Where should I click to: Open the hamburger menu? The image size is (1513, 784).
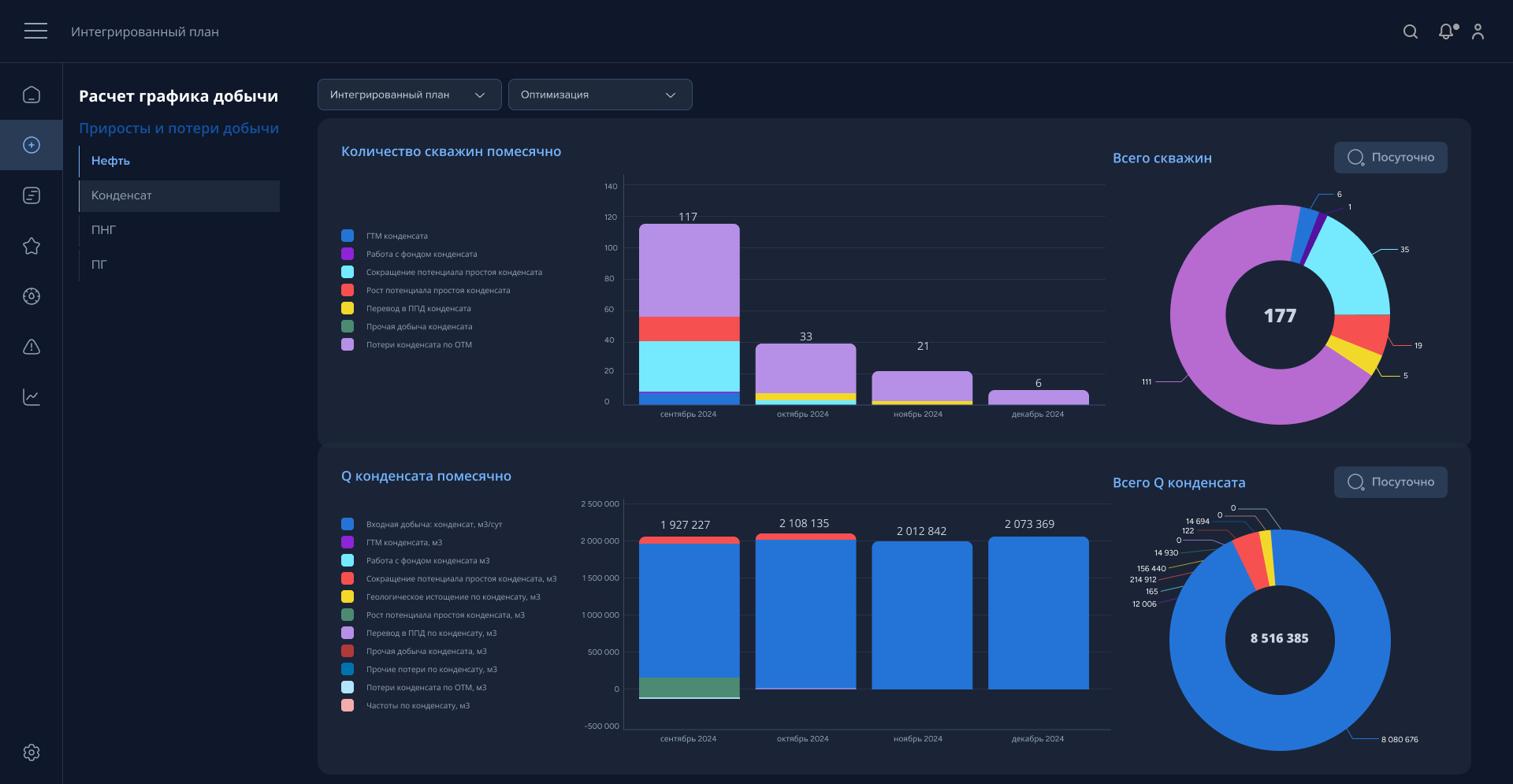[35, 31]
